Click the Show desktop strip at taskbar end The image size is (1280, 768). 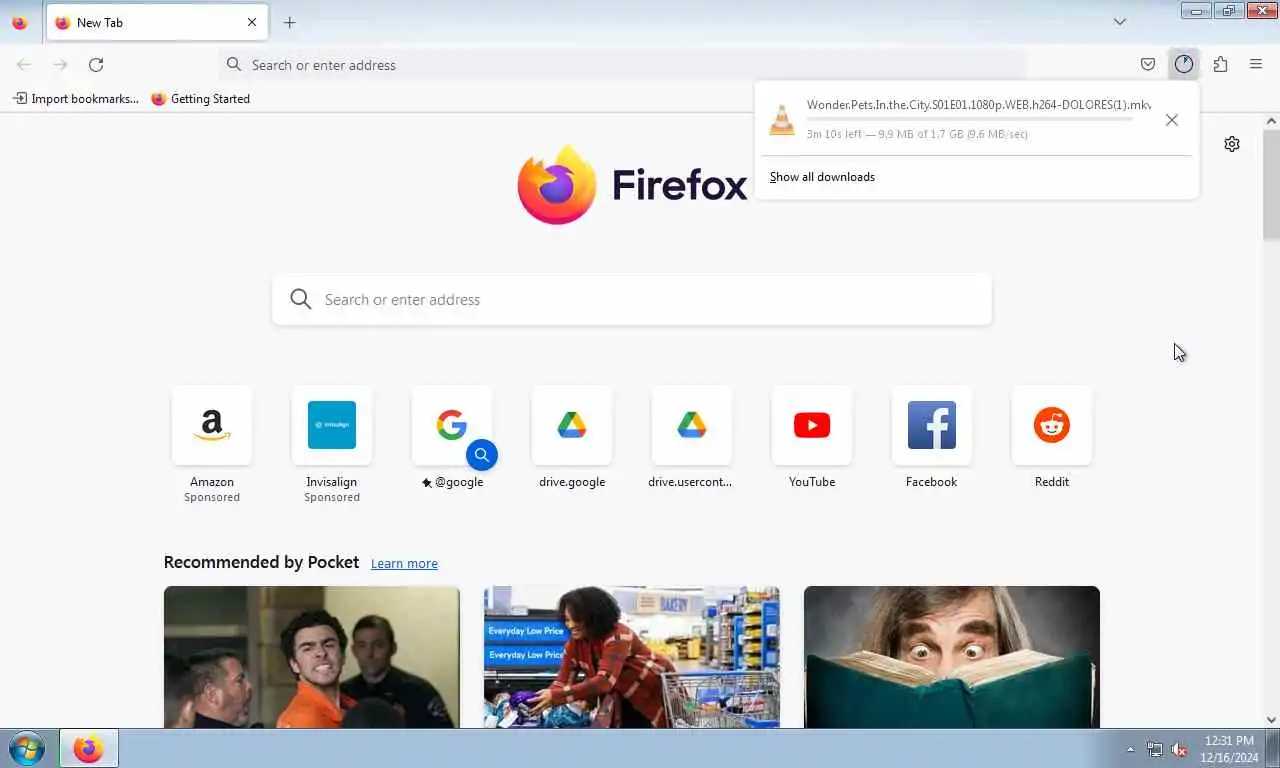point(1273,749)
